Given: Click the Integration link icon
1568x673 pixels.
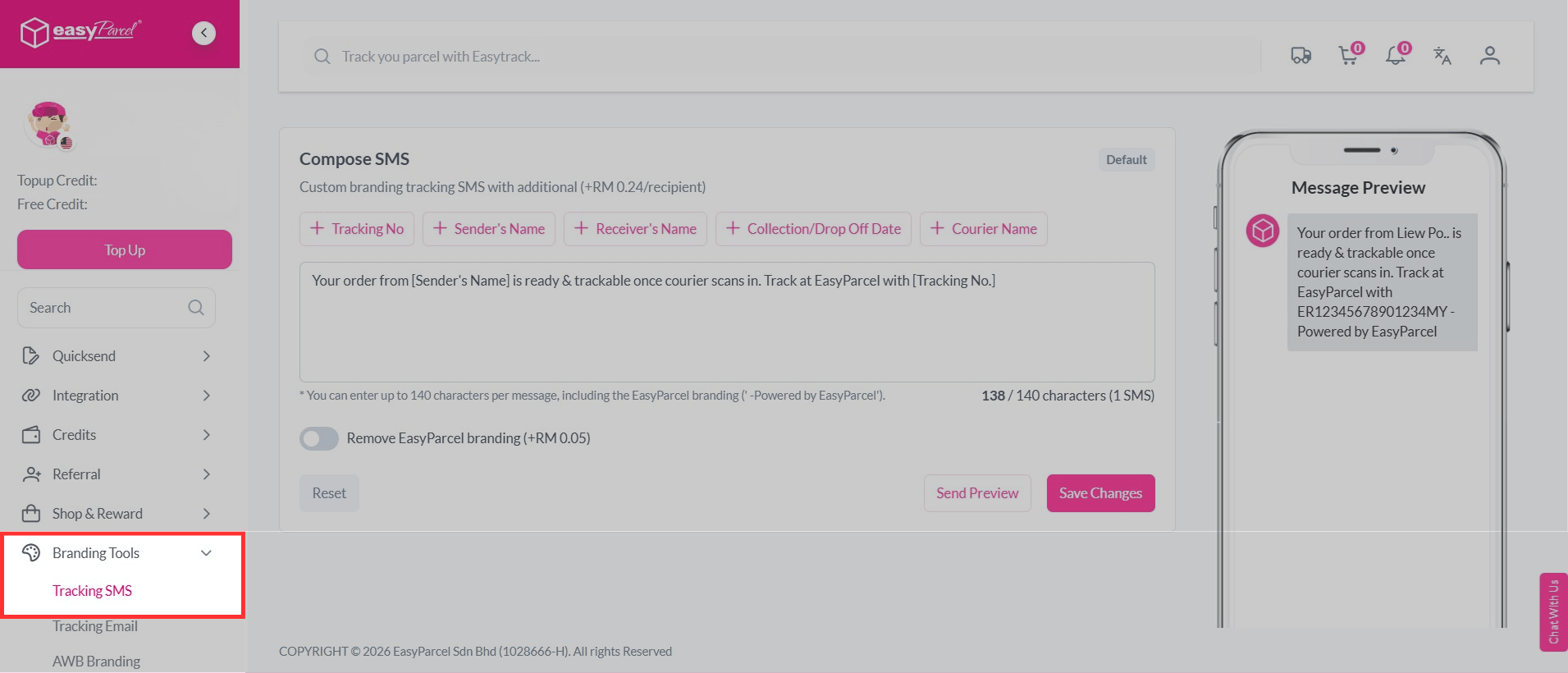Looking at the screenshot, I should coord(31,396).
